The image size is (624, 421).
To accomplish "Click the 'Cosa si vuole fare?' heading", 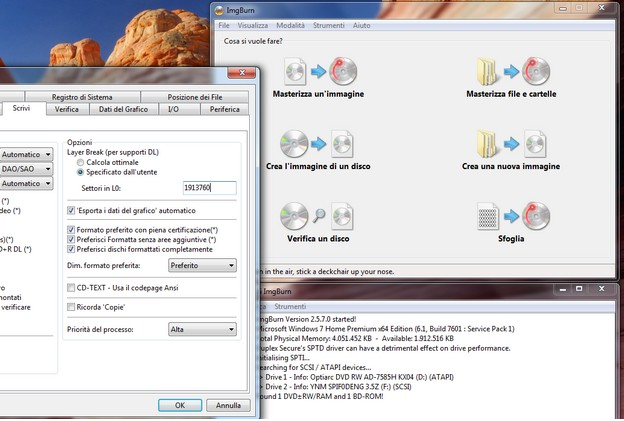I will pyautogui.click(x=253, y=41).
